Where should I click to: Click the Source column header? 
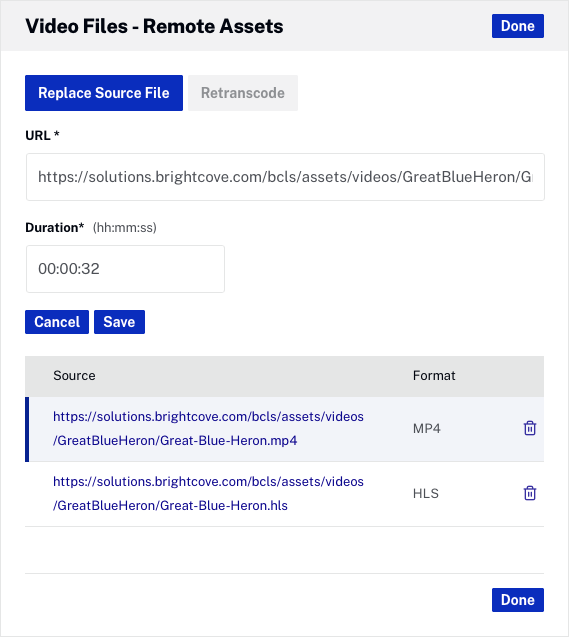point(74,375)
